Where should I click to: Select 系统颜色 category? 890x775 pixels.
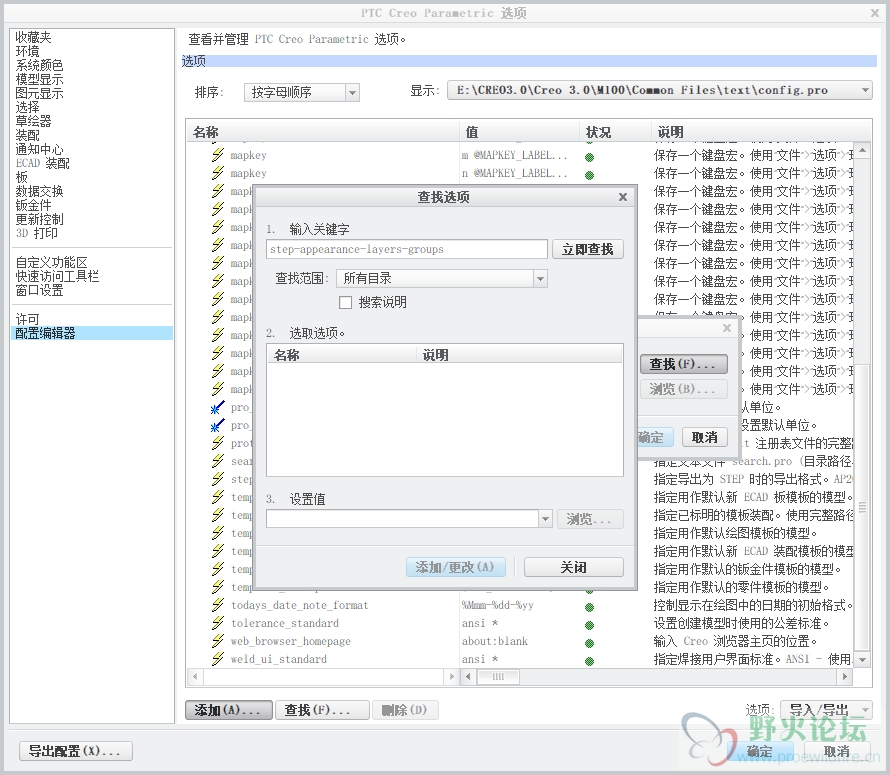[x=39, y=65]
